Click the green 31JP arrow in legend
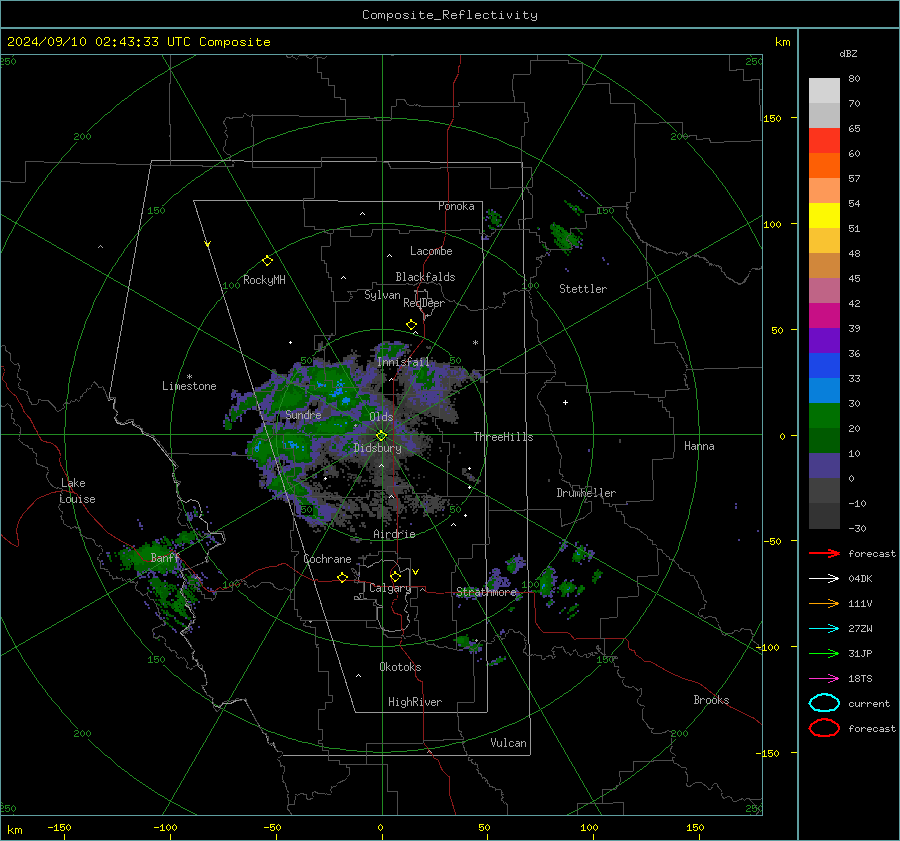The height and width of the screenshot is (841, 900). coord(824,653)
